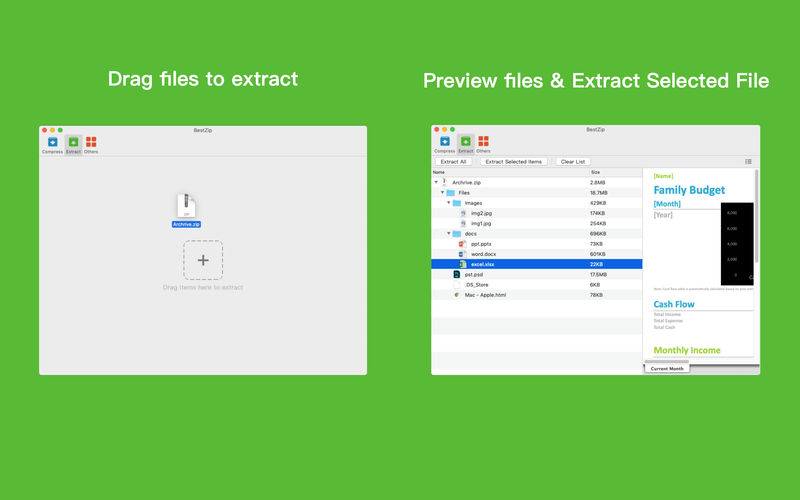Click the Archive.zip label in left window
Viewport: 800px width, 500px height.
(186, 224)
